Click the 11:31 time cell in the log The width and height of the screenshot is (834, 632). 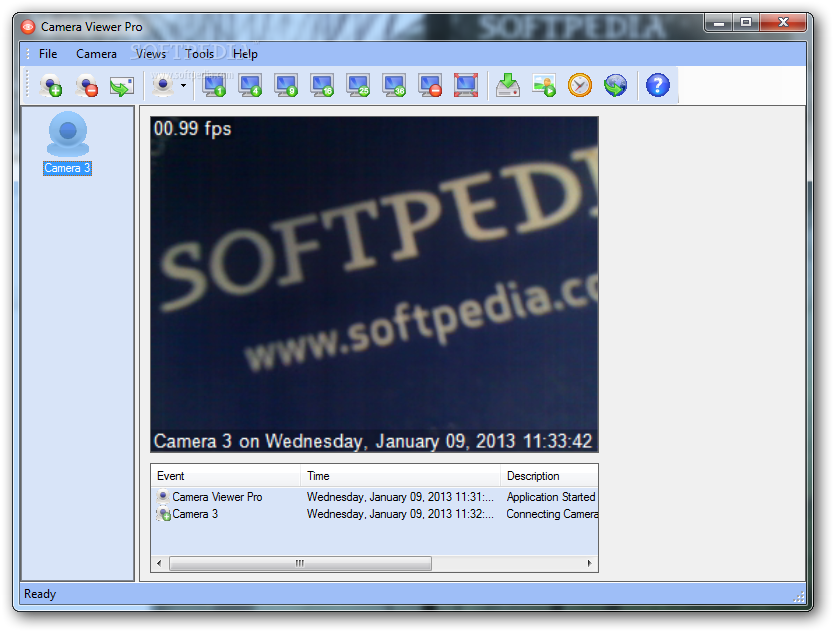coord(400,497)
